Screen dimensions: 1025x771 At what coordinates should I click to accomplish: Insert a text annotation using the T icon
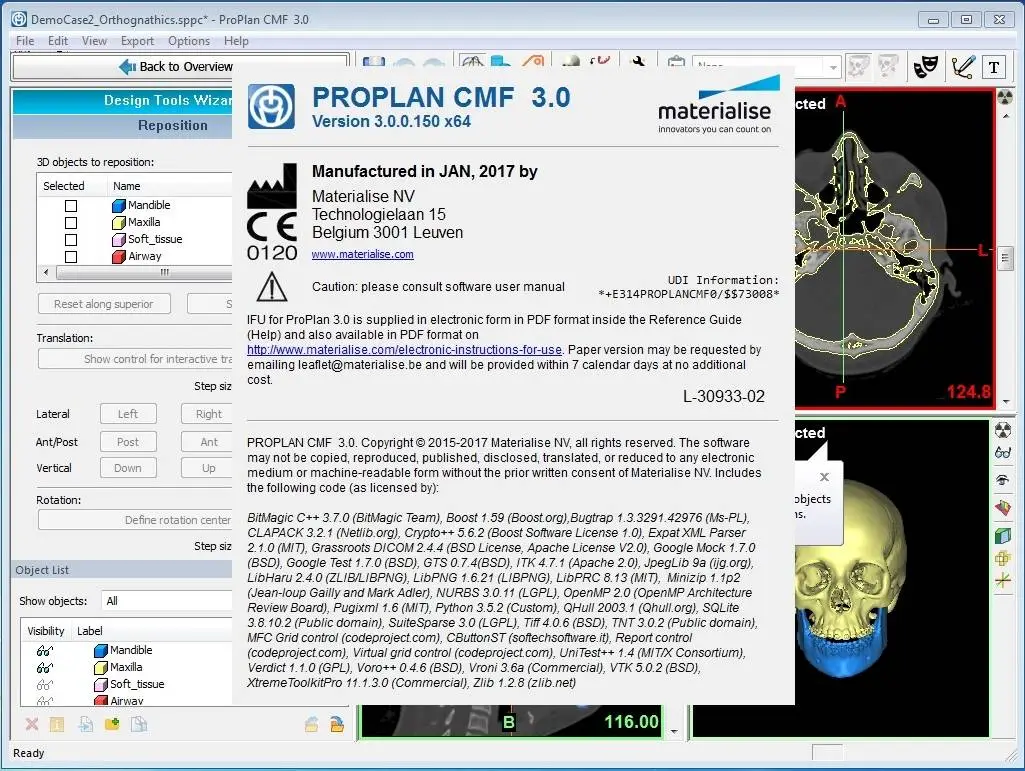point(992,66)
